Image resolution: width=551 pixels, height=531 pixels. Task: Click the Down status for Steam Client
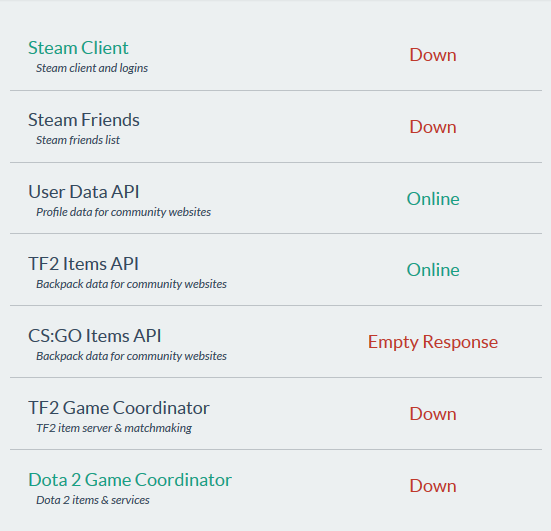tap(433, 55)
